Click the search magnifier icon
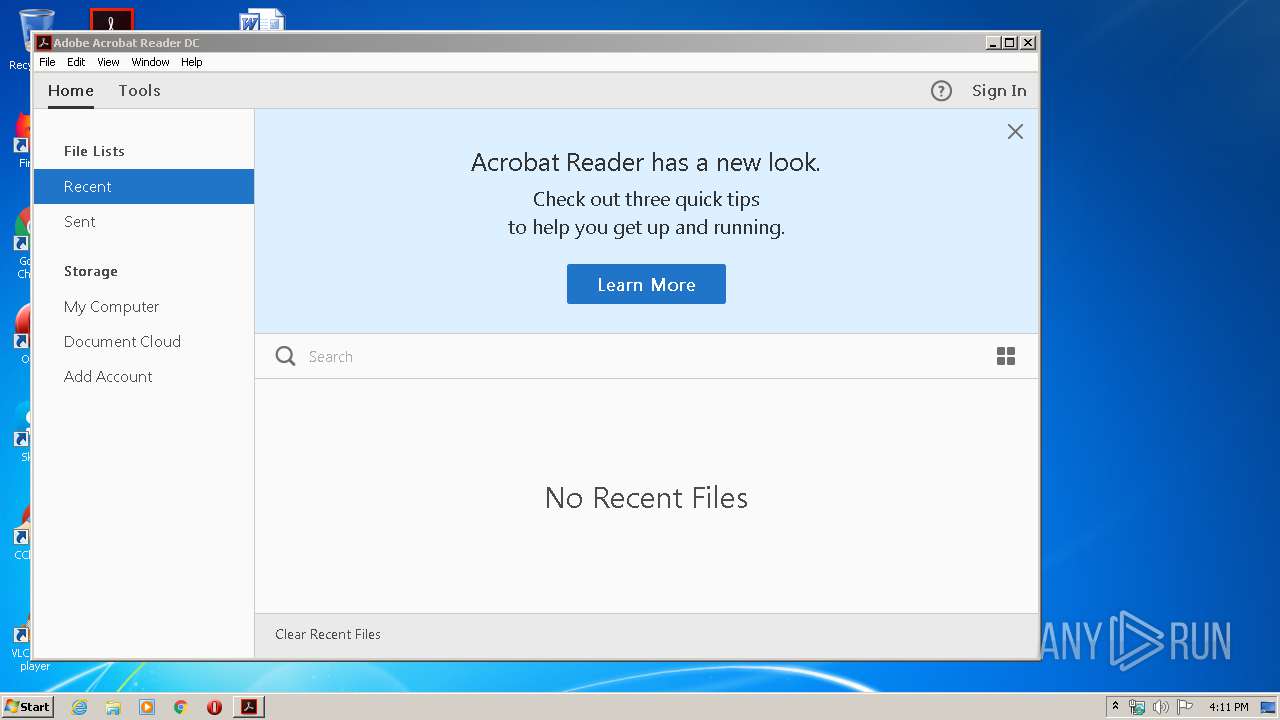This screenshot has height=720, width=1280. tap(285, 356)
